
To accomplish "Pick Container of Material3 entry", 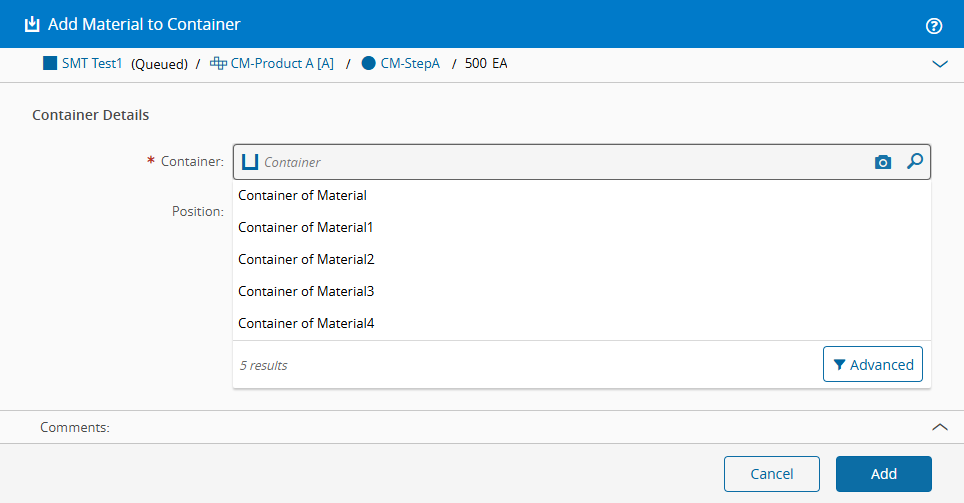I will [x=305, y=291].
